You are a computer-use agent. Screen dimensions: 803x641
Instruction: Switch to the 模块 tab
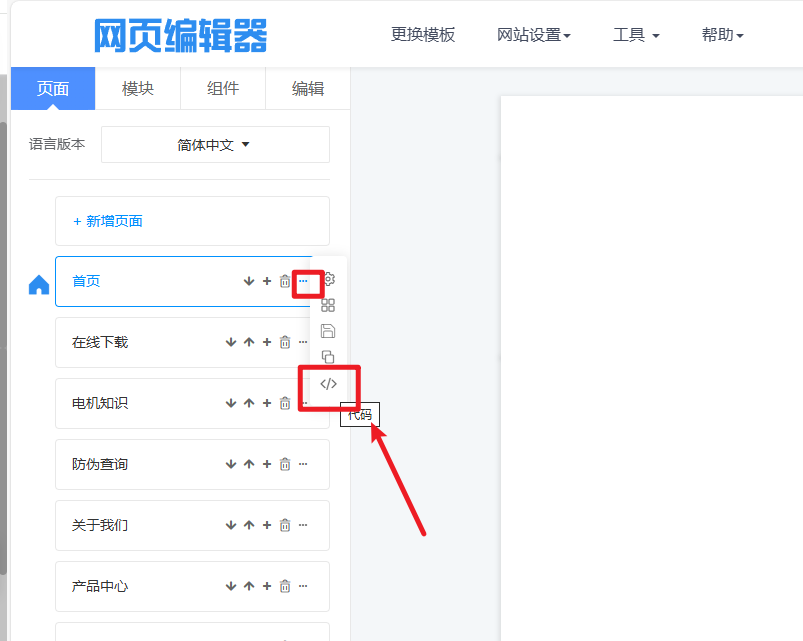coord(138,88)
